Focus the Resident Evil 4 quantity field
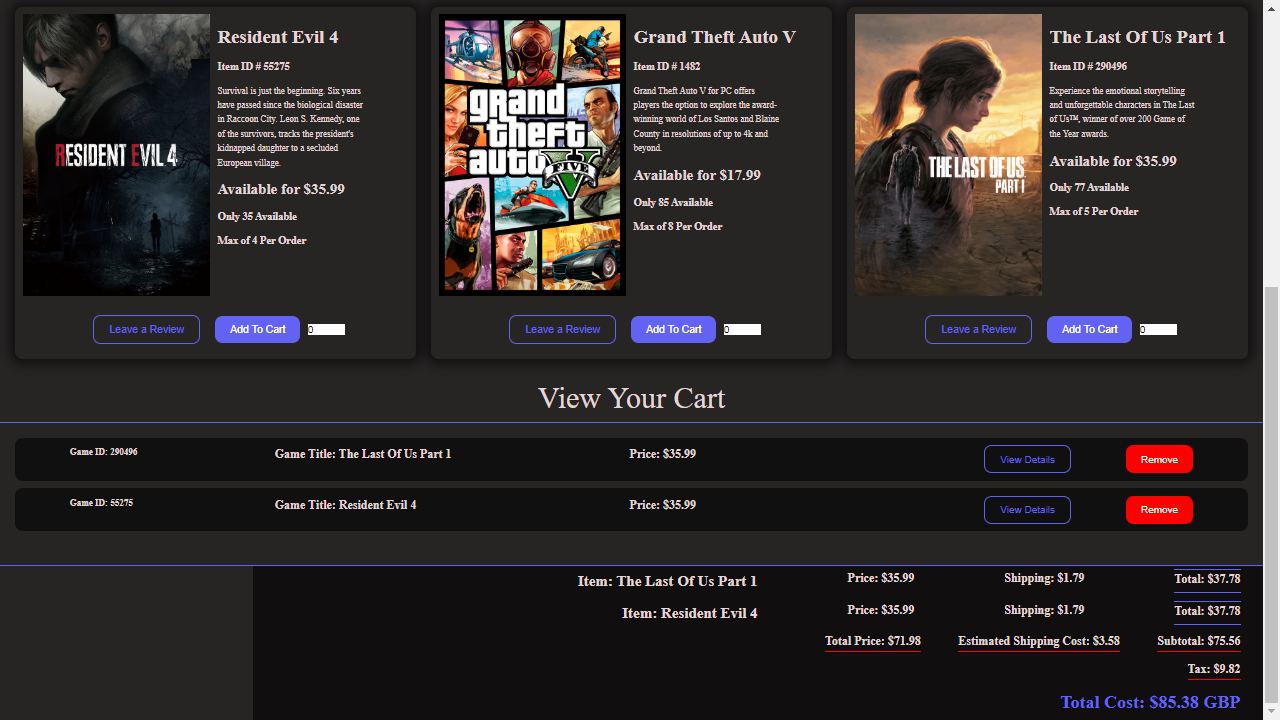The height and width of the screenshot is (720, 1280). pyautogui.click(x=326, y=329)
